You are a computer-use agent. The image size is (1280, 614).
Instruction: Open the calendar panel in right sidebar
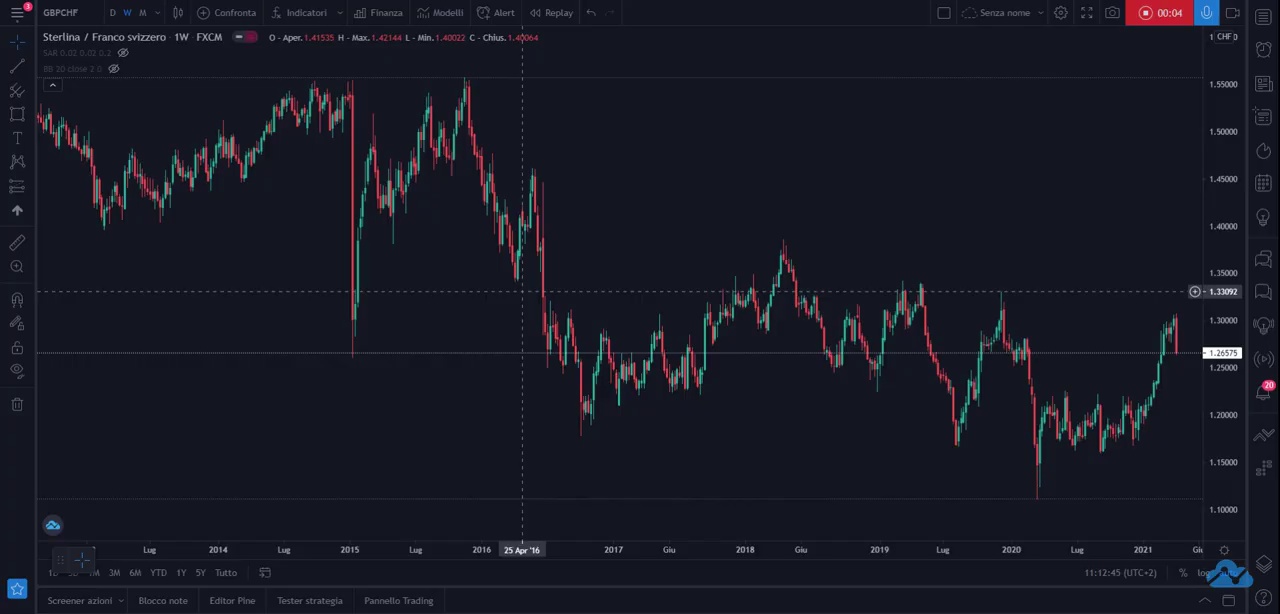tap(1264, 184)
